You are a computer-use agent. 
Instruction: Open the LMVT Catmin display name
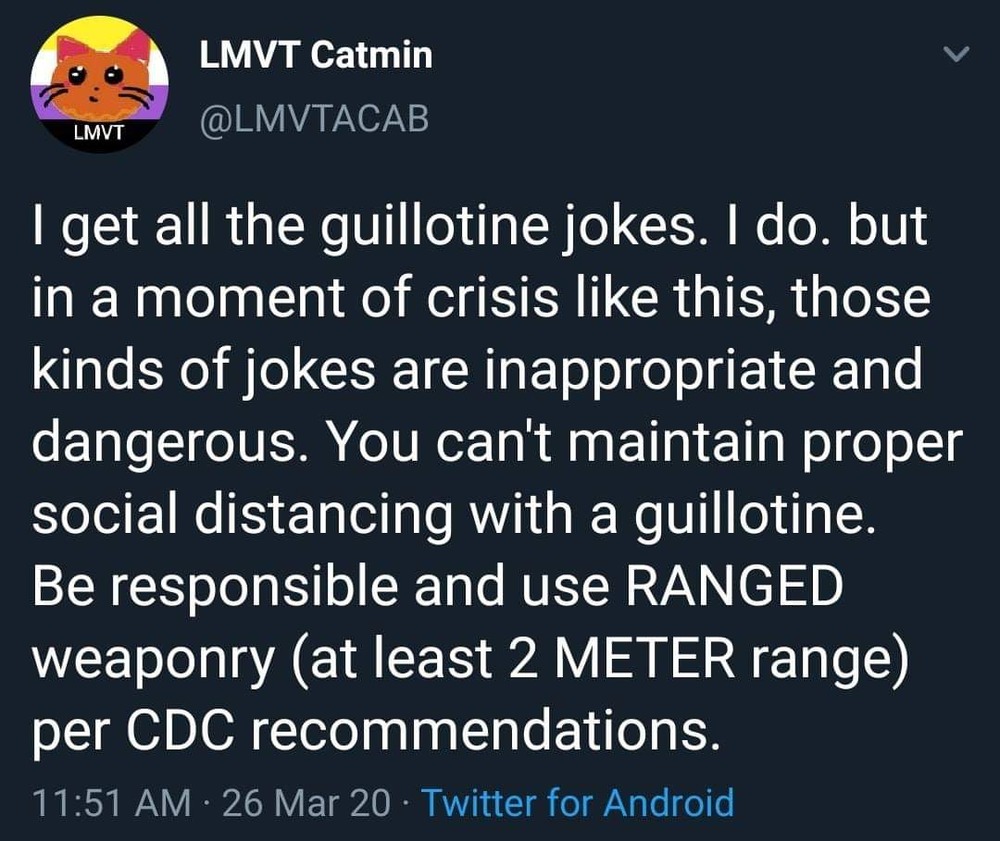point(316,55)
